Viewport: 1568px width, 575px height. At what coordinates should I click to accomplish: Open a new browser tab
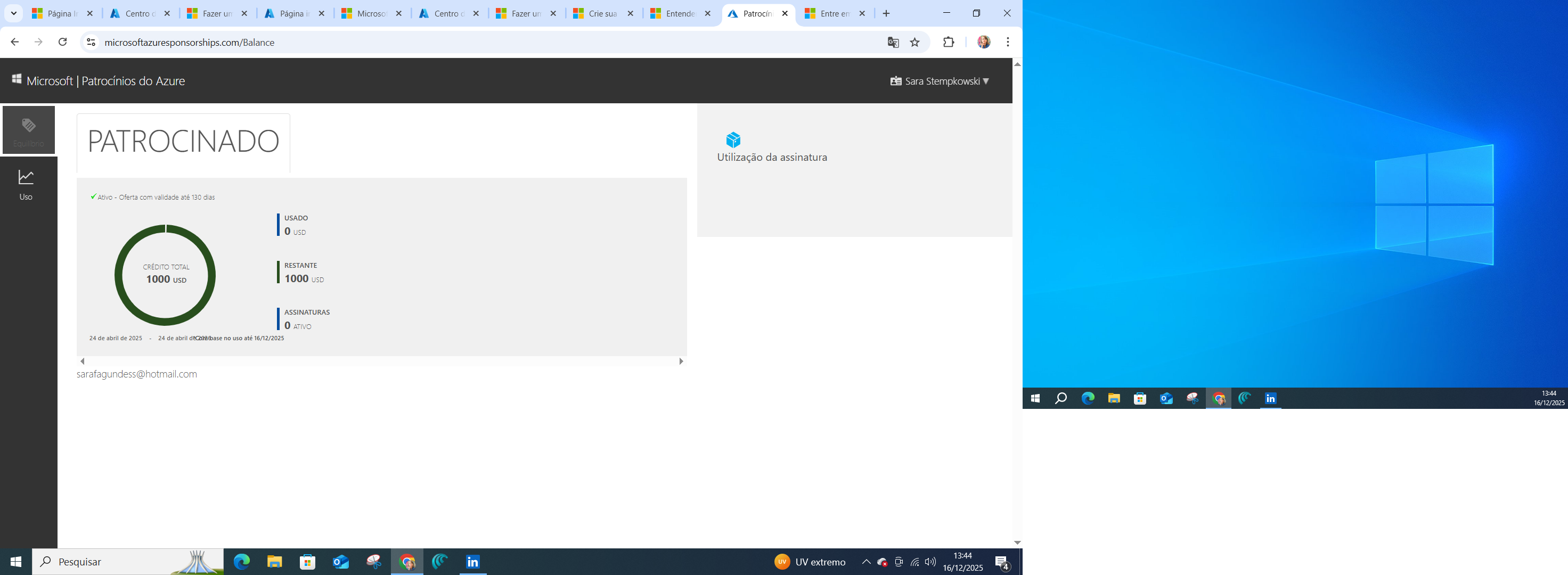[x=886, y=13]
